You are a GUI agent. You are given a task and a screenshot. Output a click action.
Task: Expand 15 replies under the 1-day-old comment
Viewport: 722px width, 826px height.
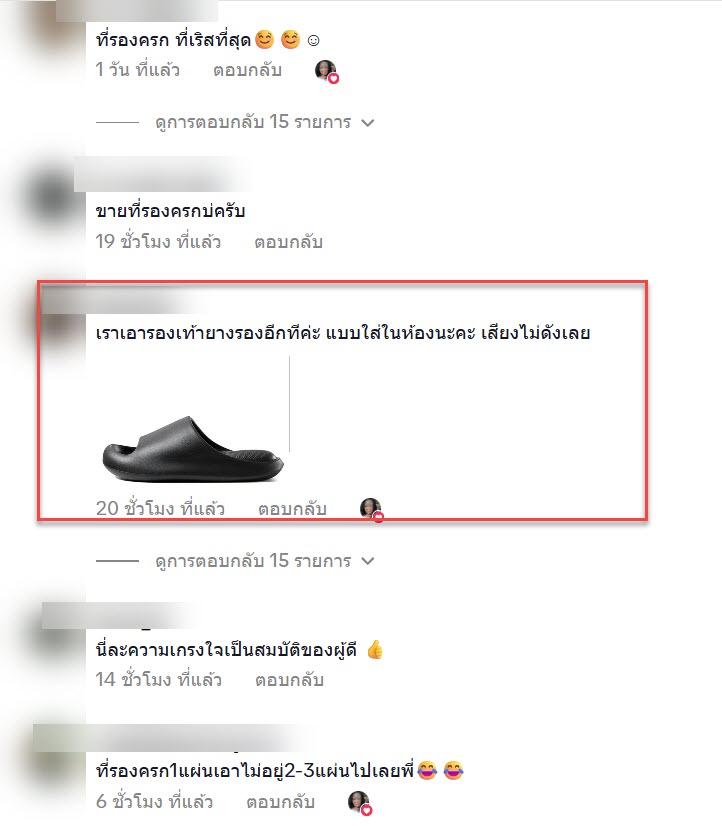(253, 122)
